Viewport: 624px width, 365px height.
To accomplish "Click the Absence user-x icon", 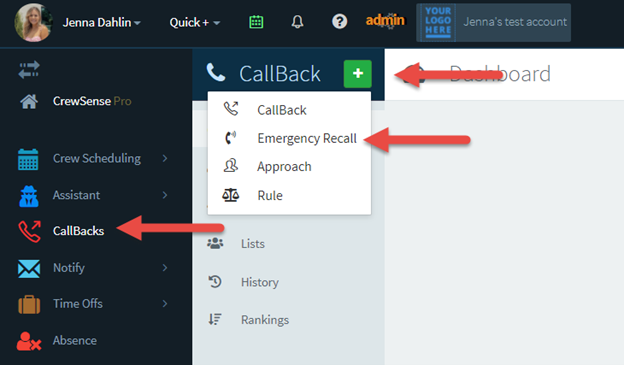I will coord(29,341).
